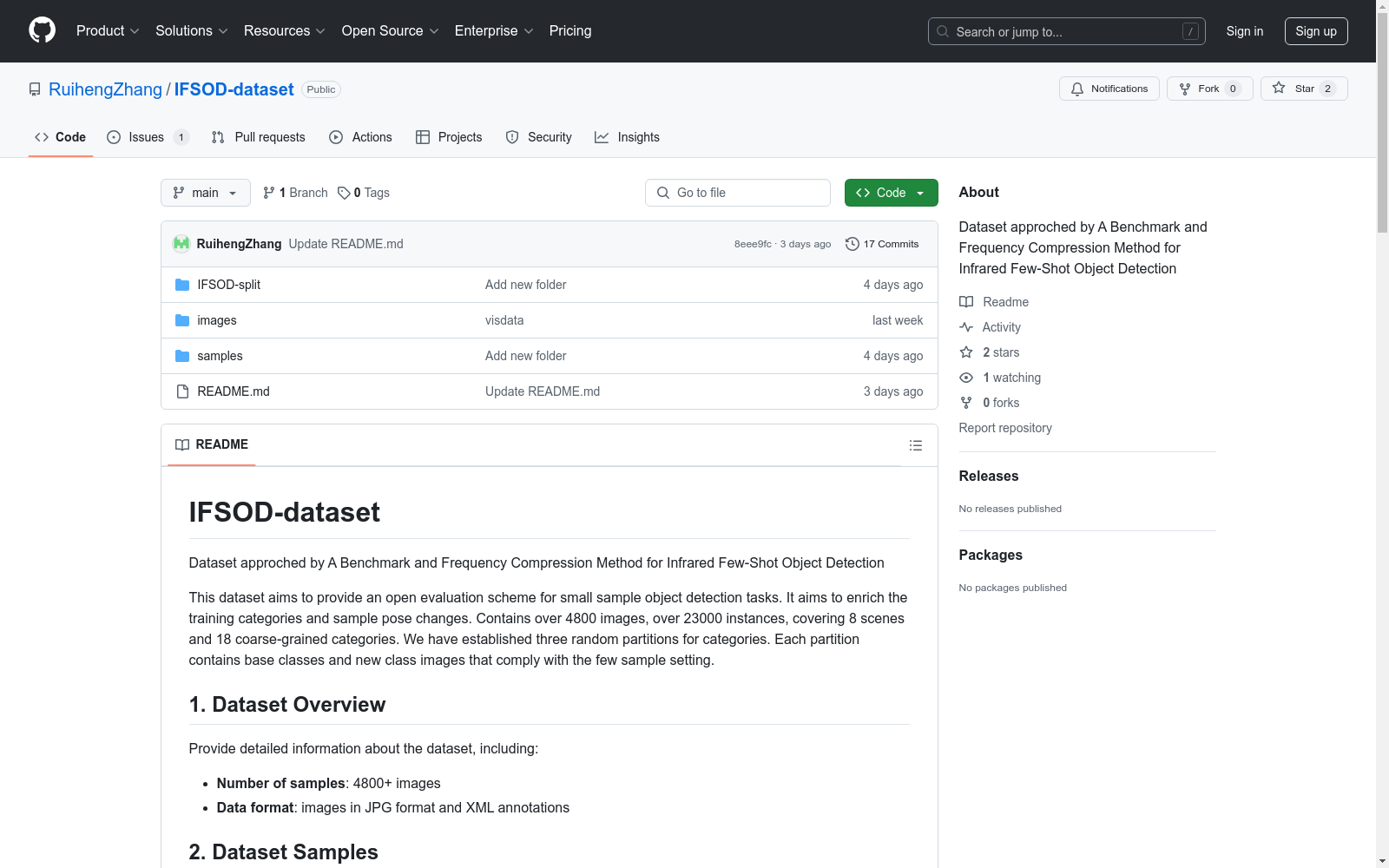The image size is (1389, 868).
Task: Open the Update README.md commit in README.md row
Action: coord(543,391)
